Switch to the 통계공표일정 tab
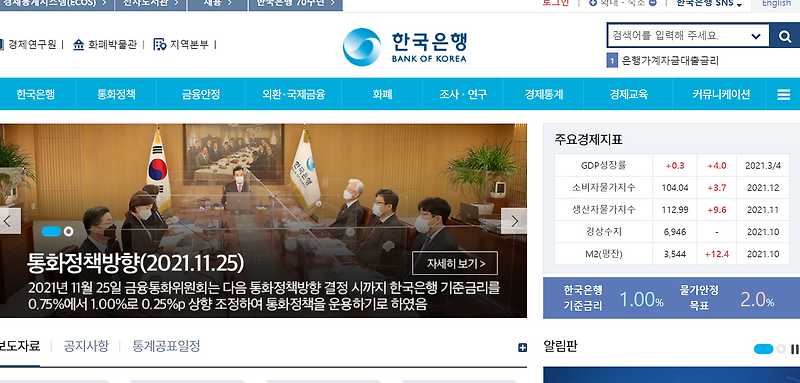 tap(166, 347)
